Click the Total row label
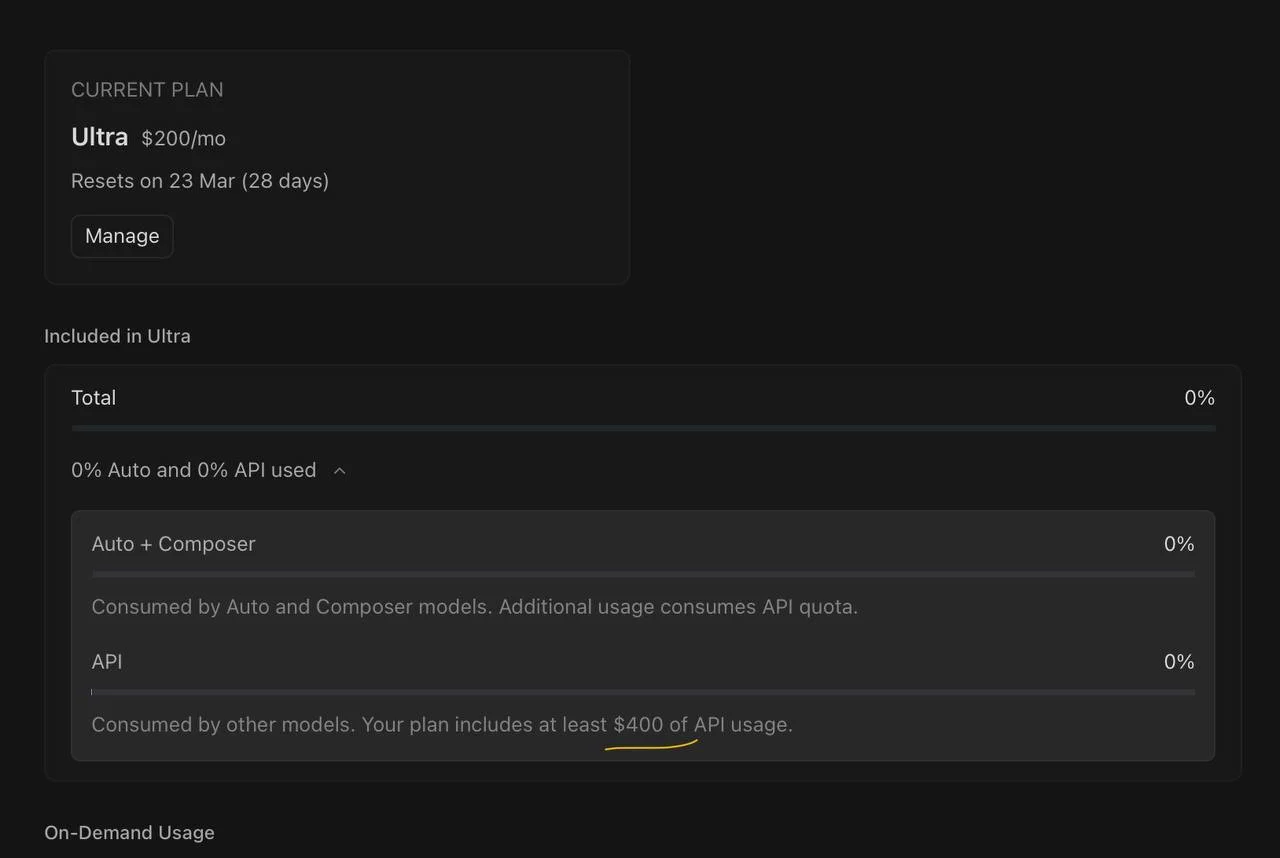 pos(94,398)
